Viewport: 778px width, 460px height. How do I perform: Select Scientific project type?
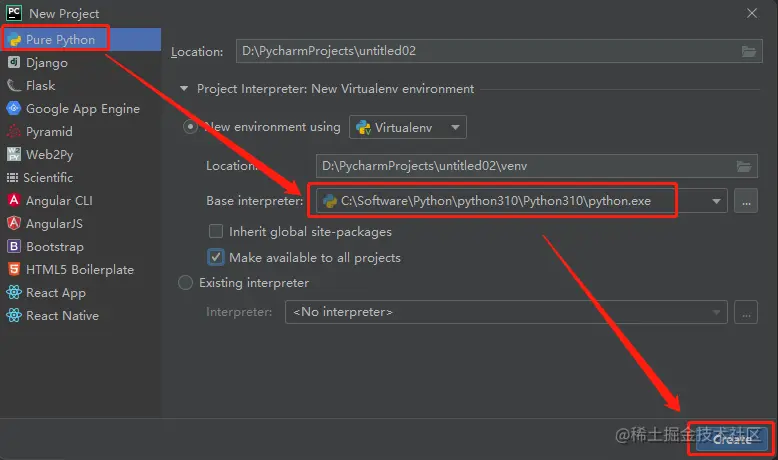pos(81,178)
